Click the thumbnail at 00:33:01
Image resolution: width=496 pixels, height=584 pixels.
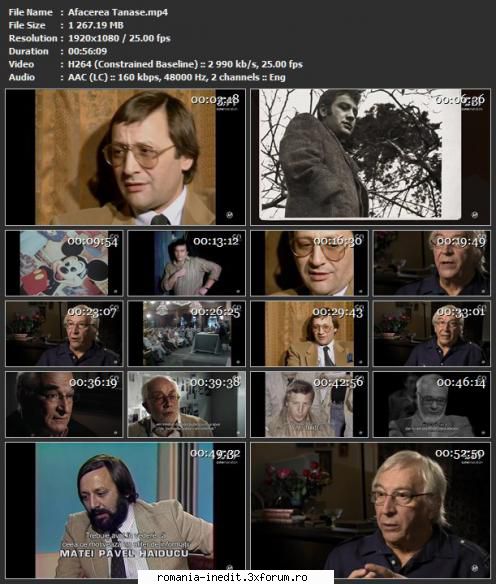432,334
